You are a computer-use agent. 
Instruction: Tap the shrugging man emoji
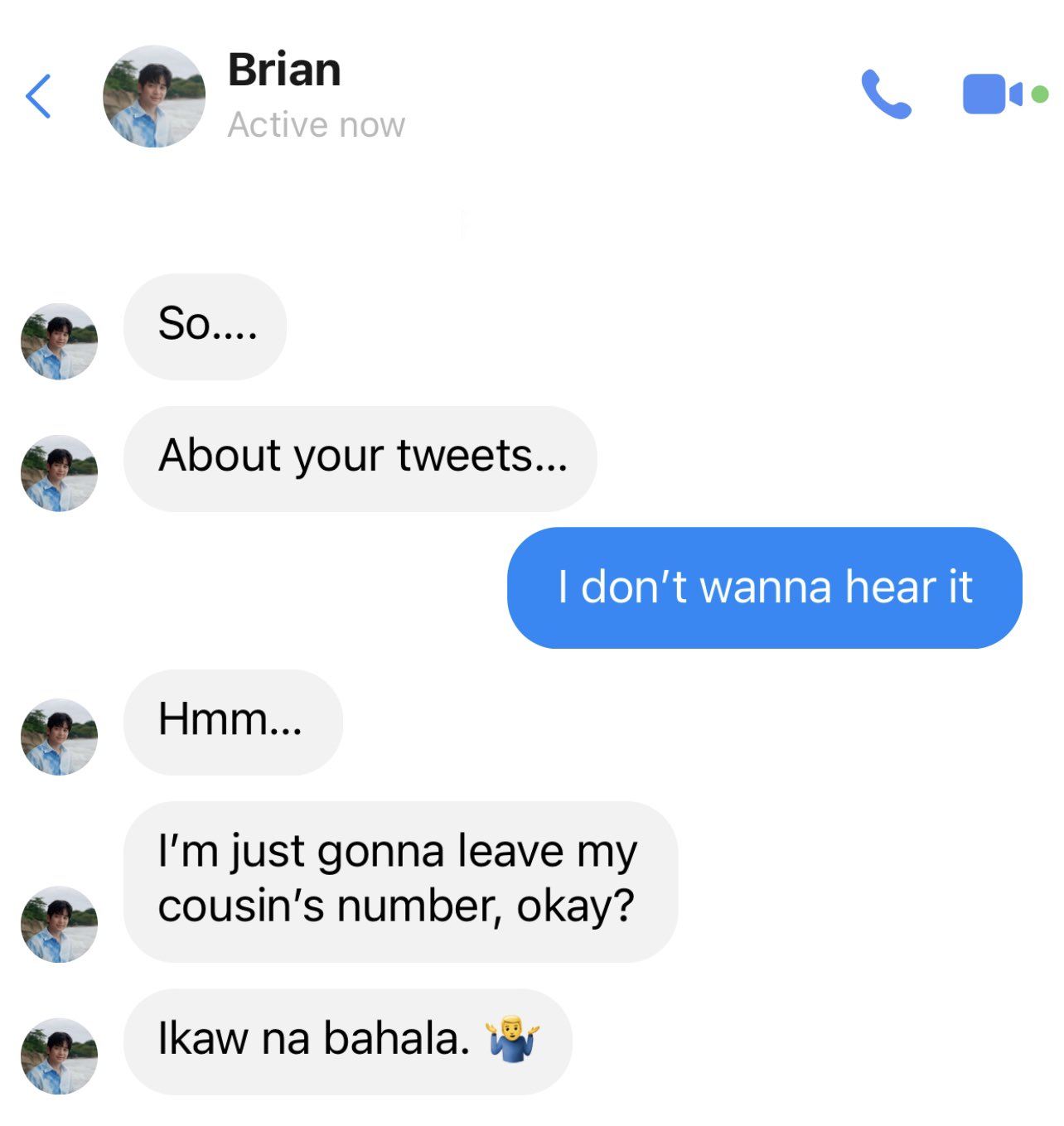tap(513, 1039)
